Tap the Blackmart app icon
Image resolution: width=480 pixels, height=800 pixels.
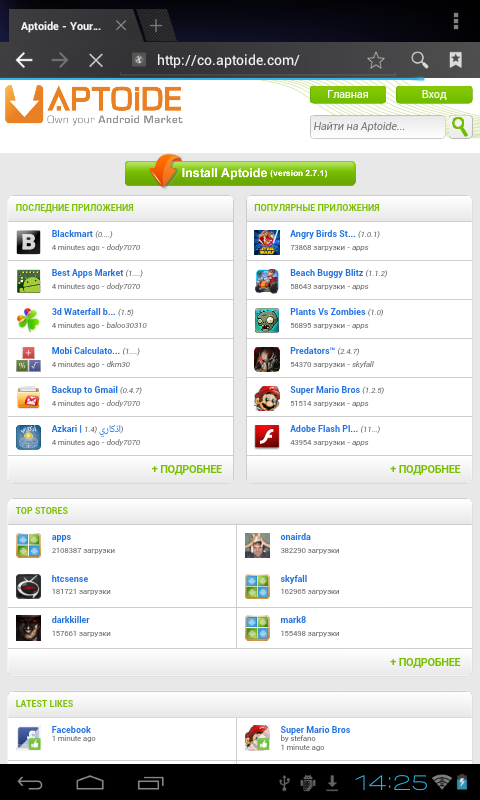(28, 242)
